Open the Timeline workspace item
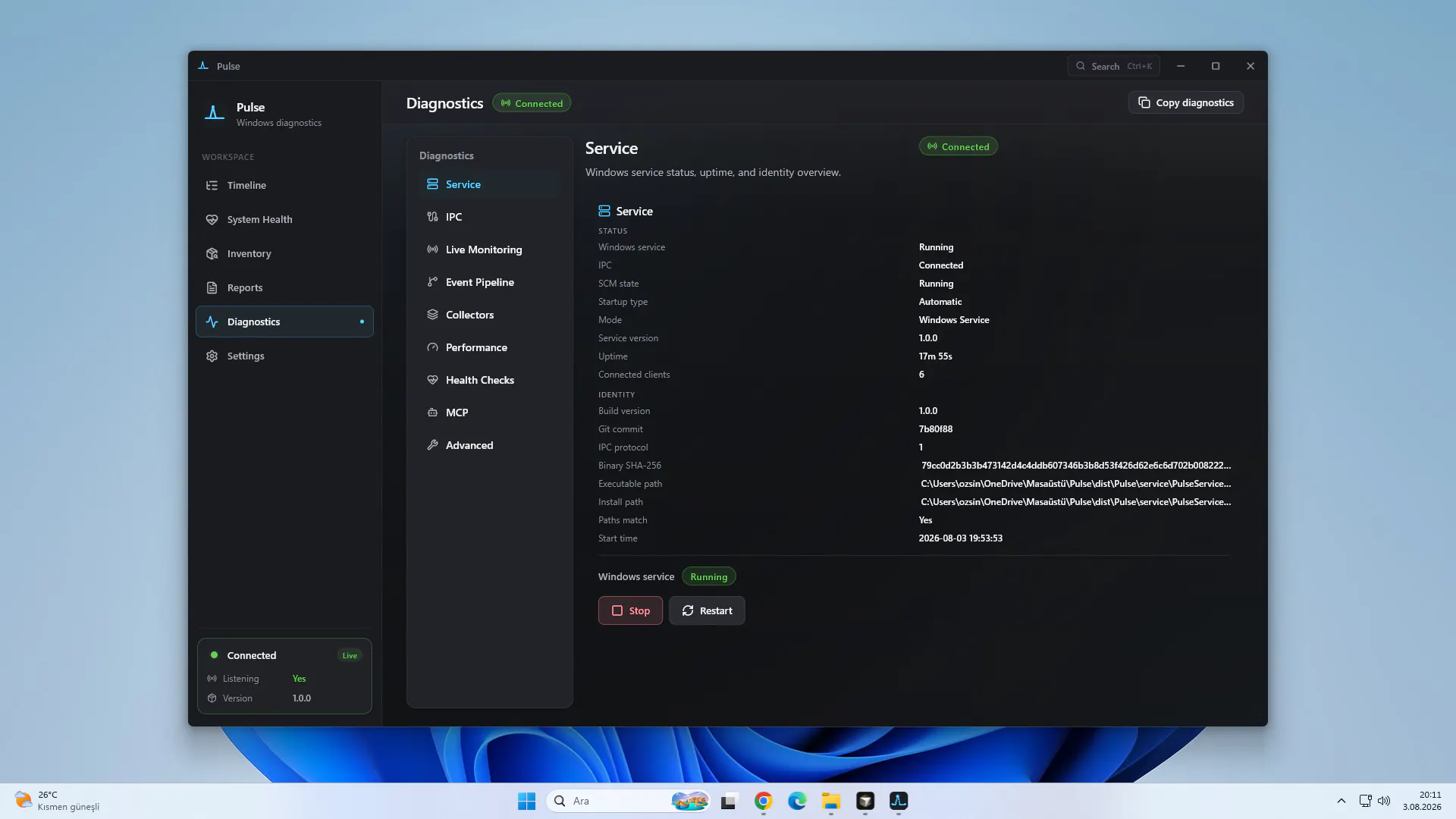 [x=284, y=185]
